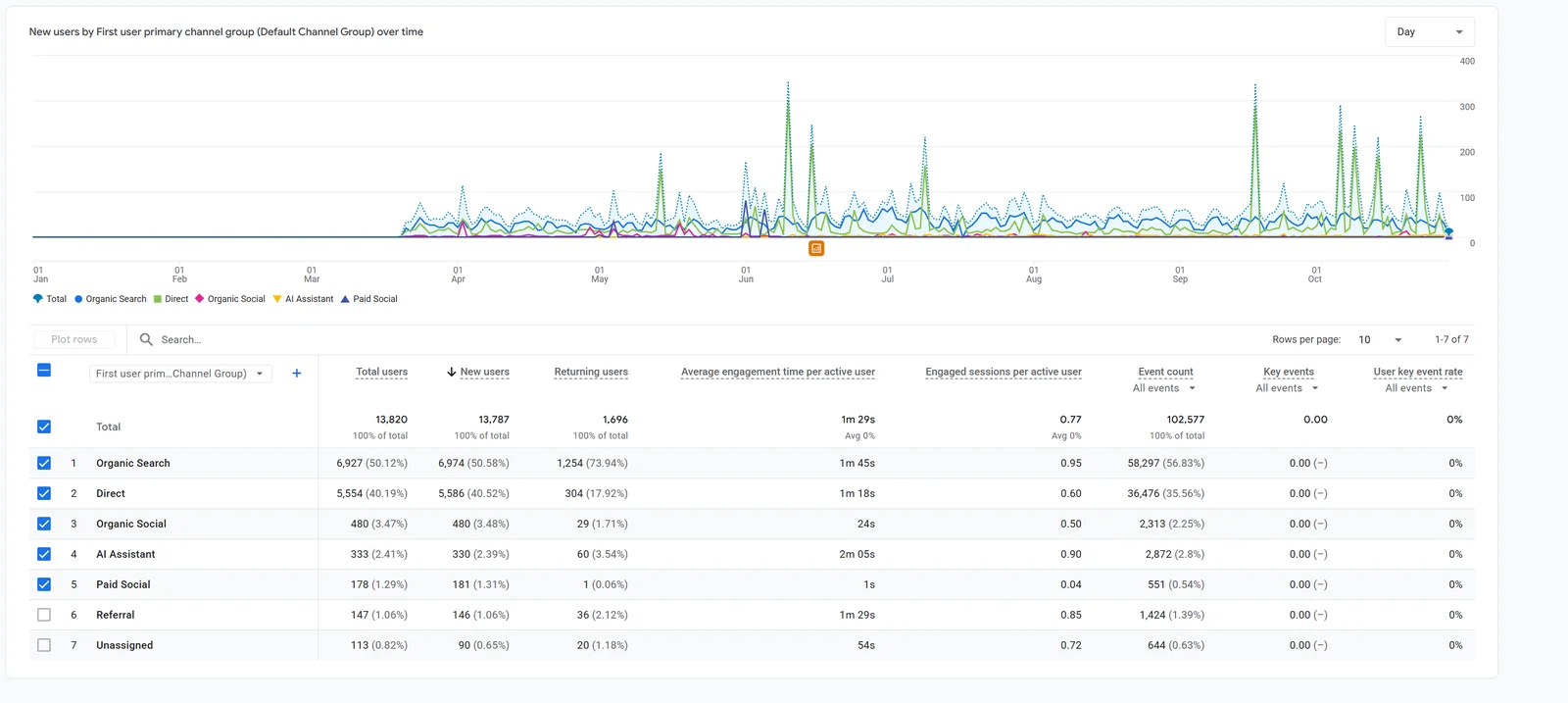This screenshot has height=703, width=1568.
Task: Toggle the select-all rows header checkbox
Action: point(44,371)
